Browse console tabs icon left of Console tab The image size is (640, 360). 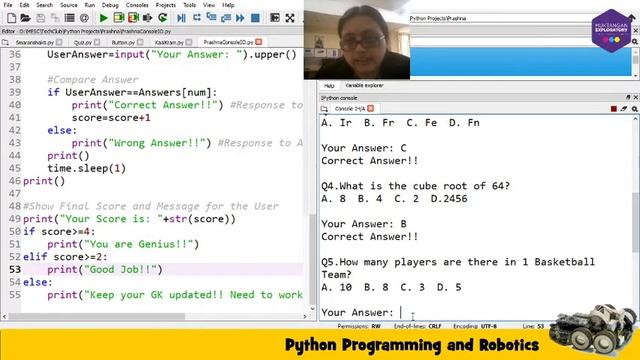[x=324, y=109]
